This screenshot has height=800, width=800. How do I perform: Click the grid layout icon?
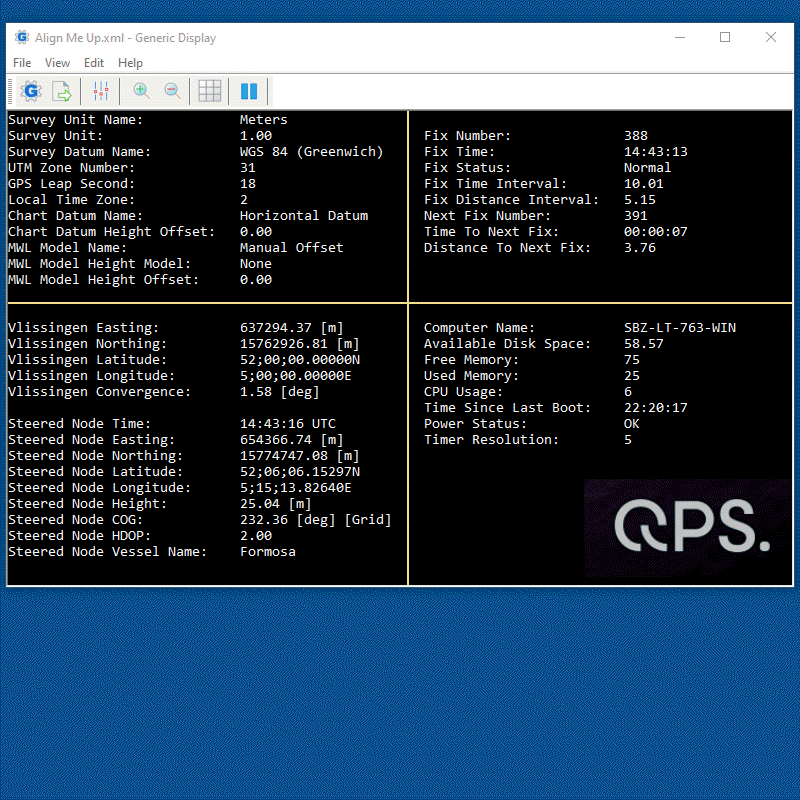209,90
